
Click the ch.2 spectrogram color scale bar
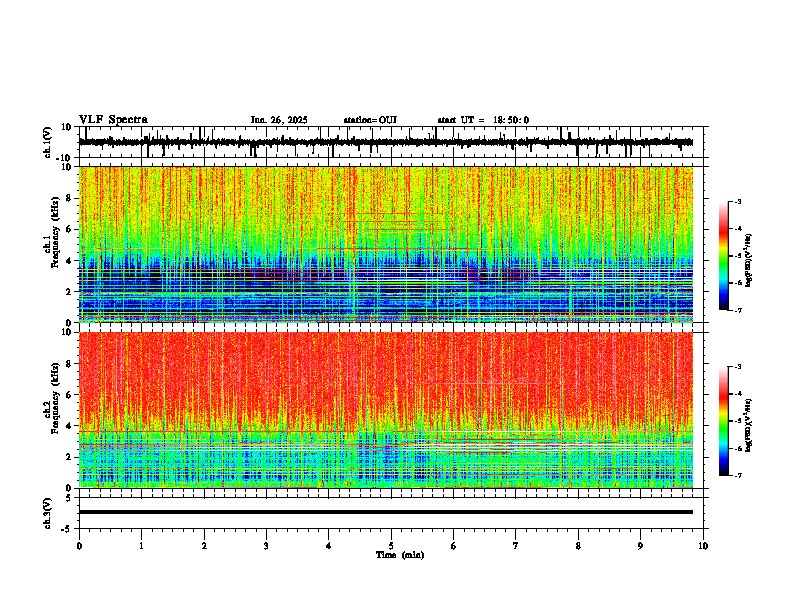pyautogui.click(x=724, y=421)
